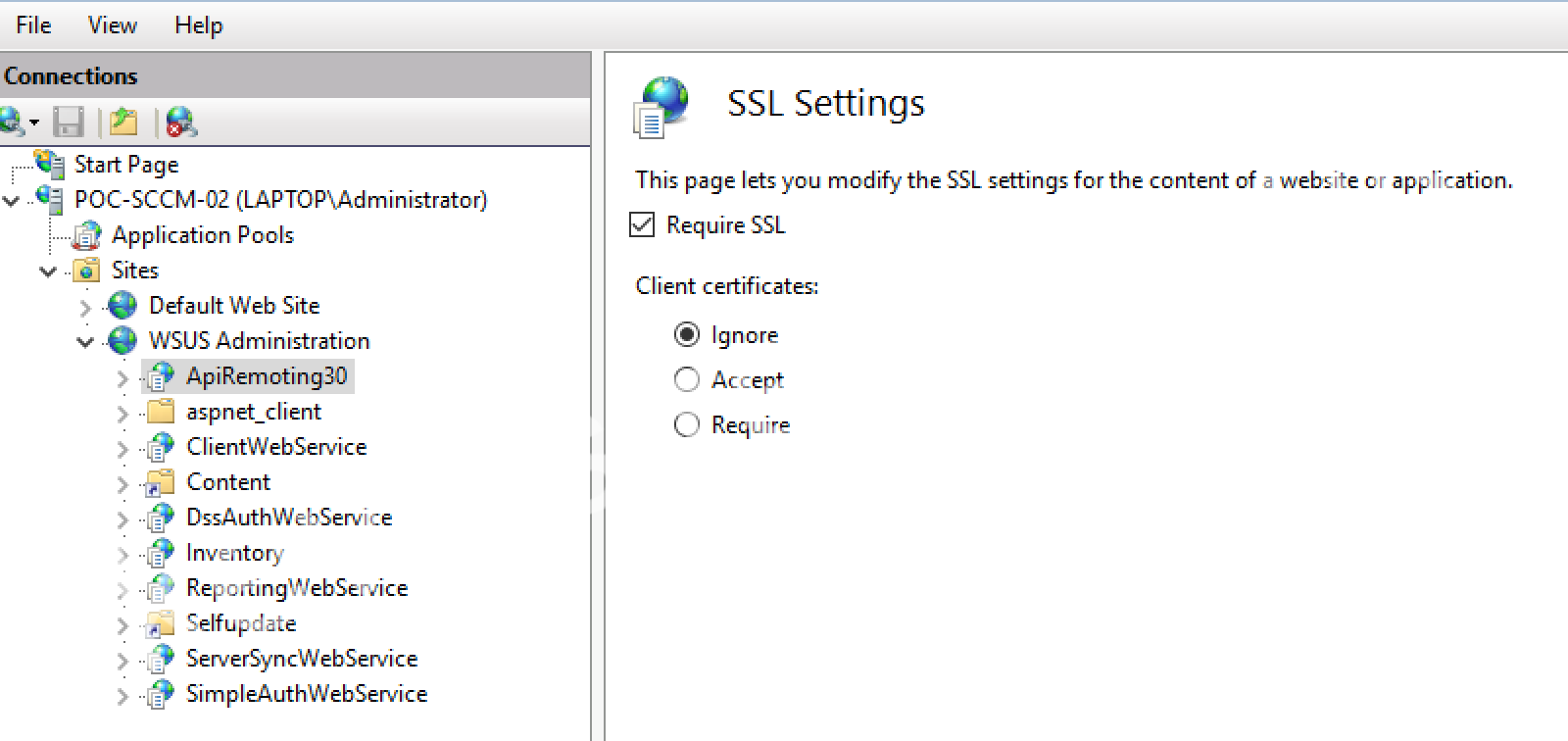This screenshot has height=741, width=1568.
Task: Select SimpleAuthWebService in the tree
Action: click(x=306, y=694)
